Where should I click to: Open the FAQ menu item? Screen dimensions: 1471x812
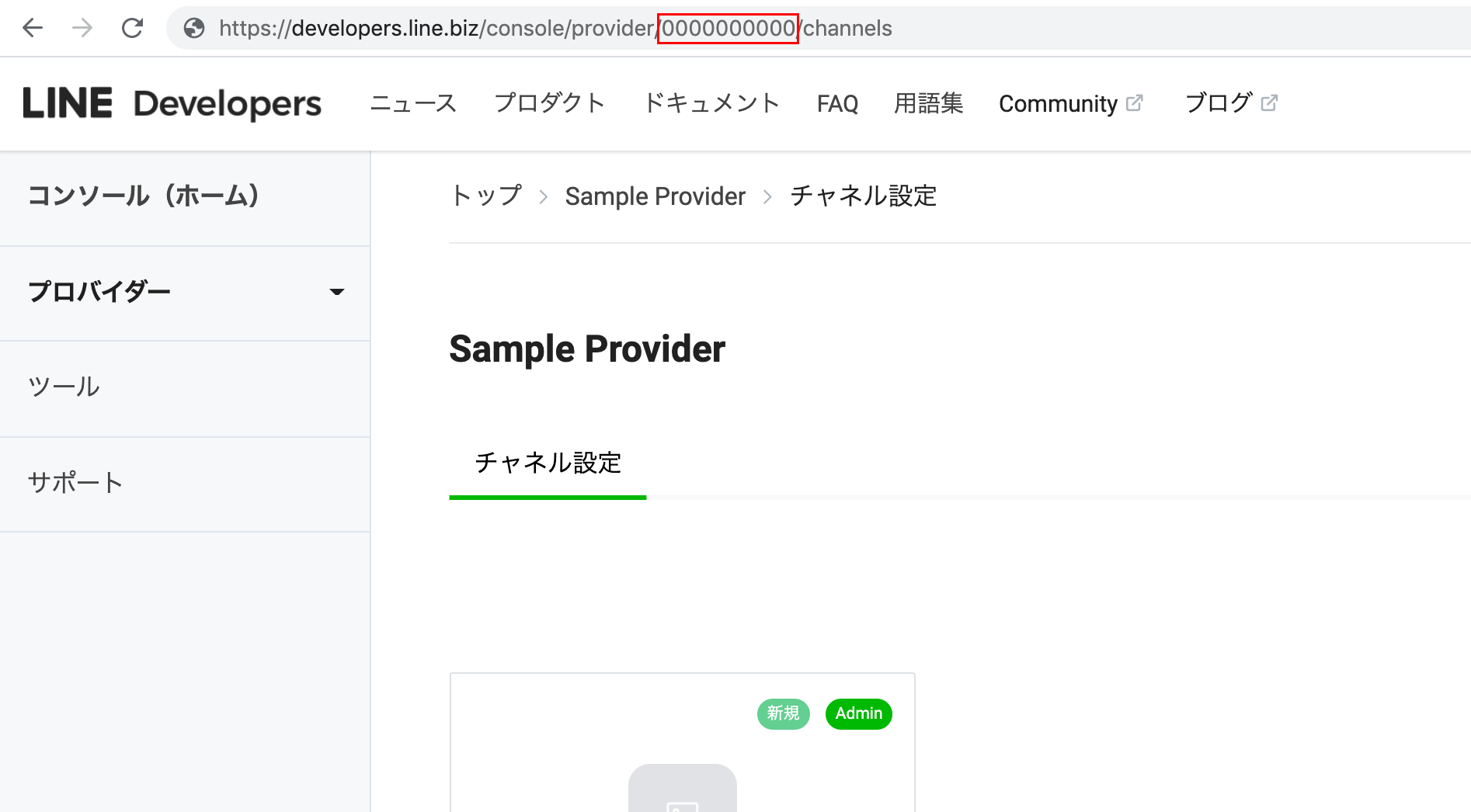pyautogui.click(x=837, y=103)
